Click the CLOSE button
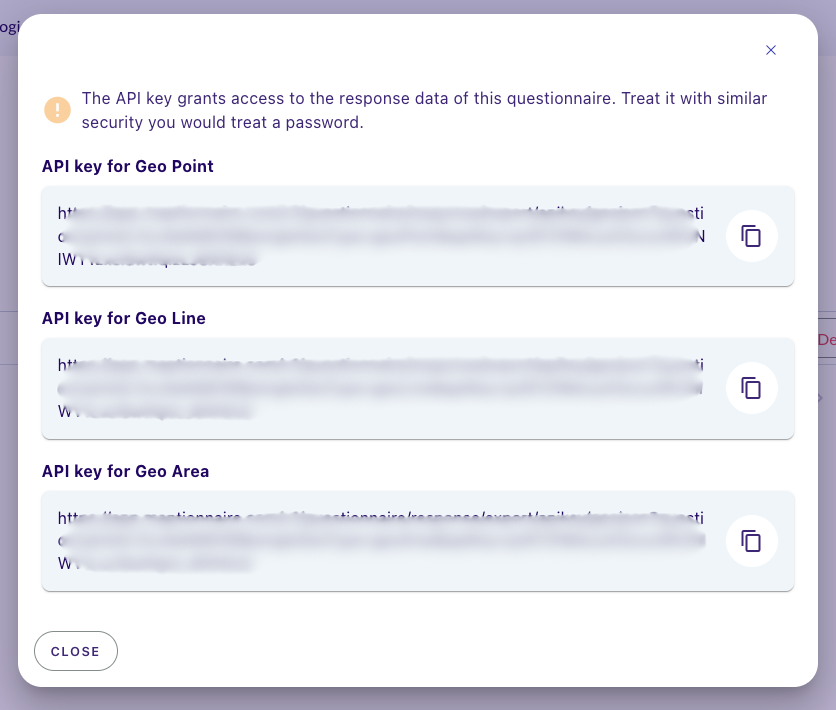 [76, 651]
